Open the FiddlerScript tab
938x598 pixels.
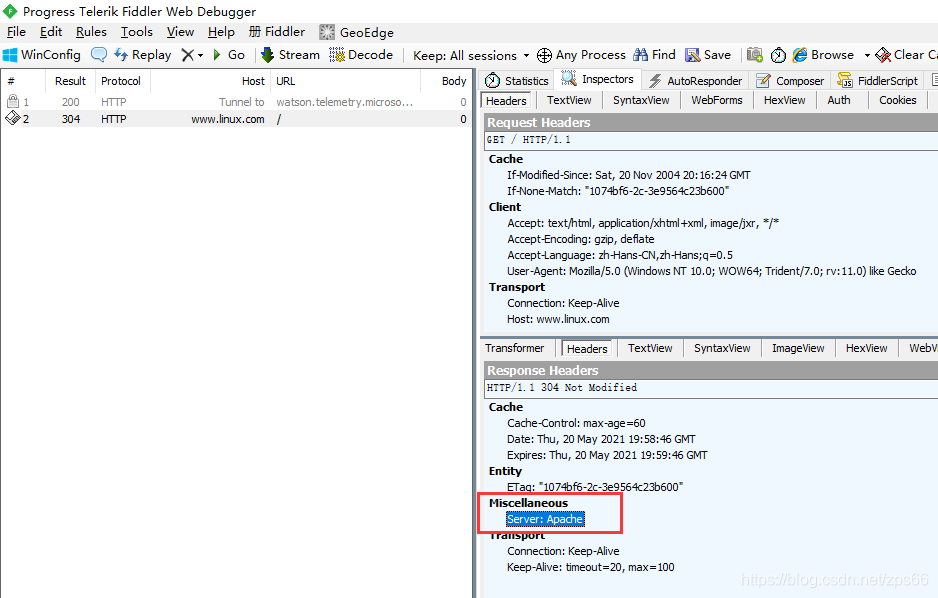[x=877, y=80]
